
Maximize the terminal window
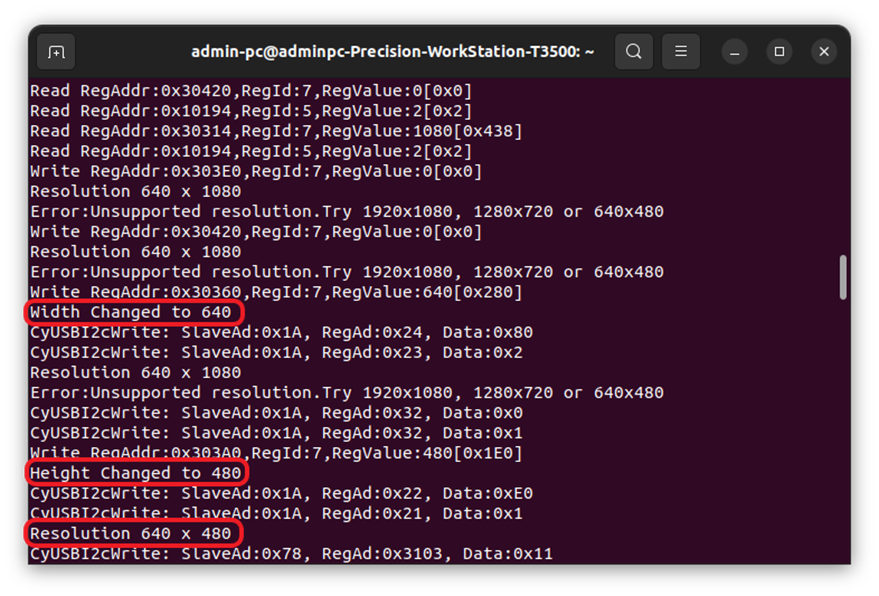coord(779,51)
